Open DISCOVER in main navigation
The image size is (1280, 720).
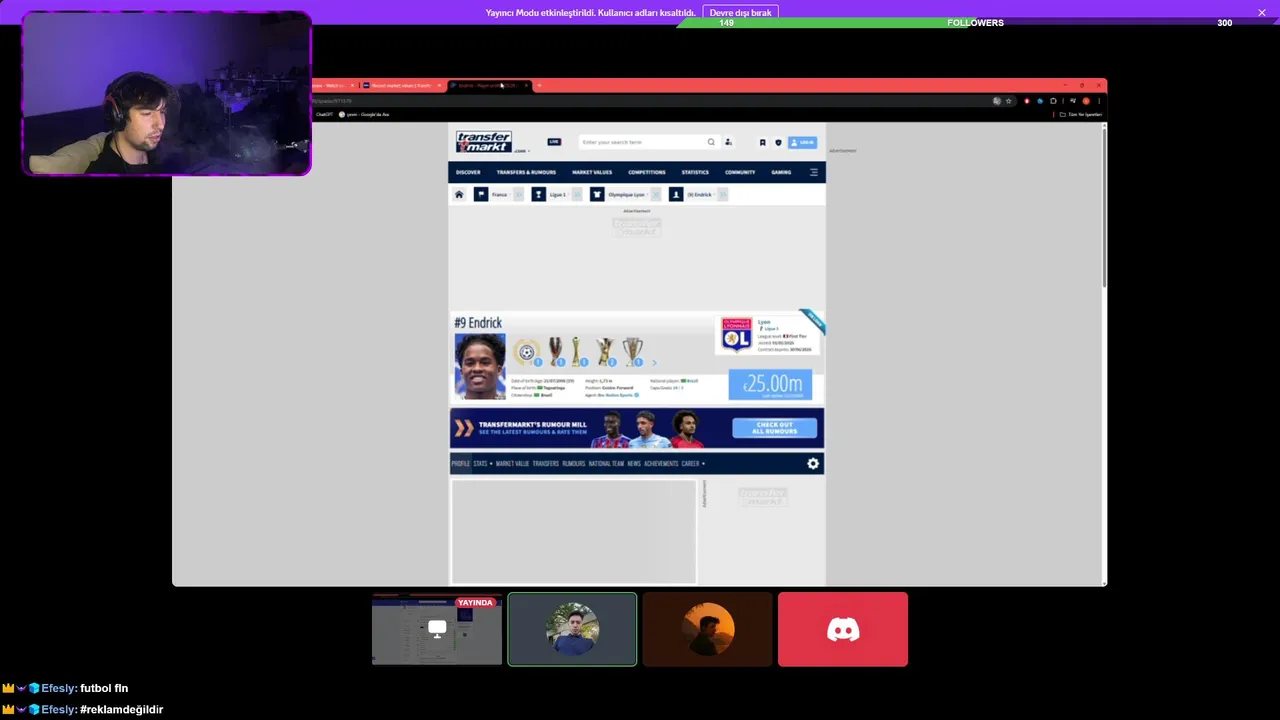(x=468, y=172)
